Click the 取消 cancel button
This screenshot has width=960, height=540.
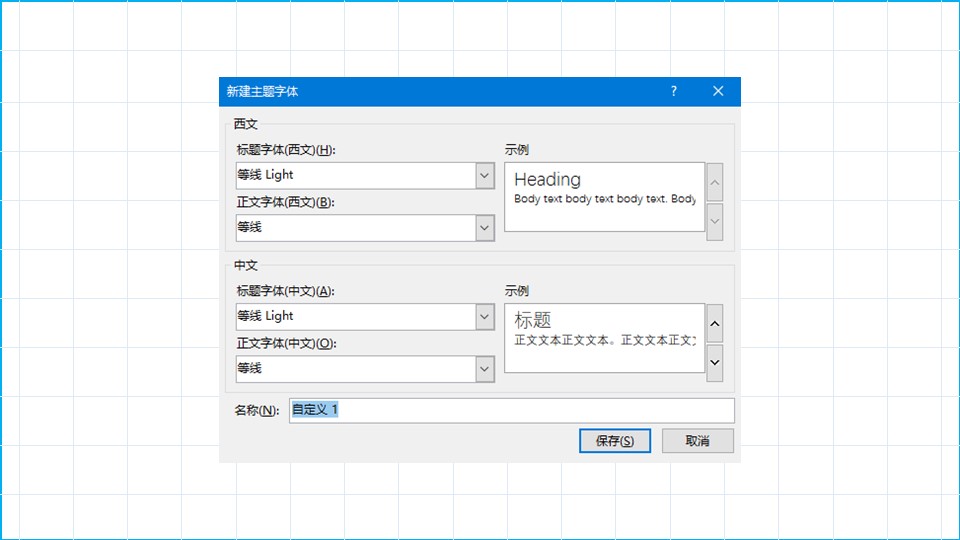697,441
